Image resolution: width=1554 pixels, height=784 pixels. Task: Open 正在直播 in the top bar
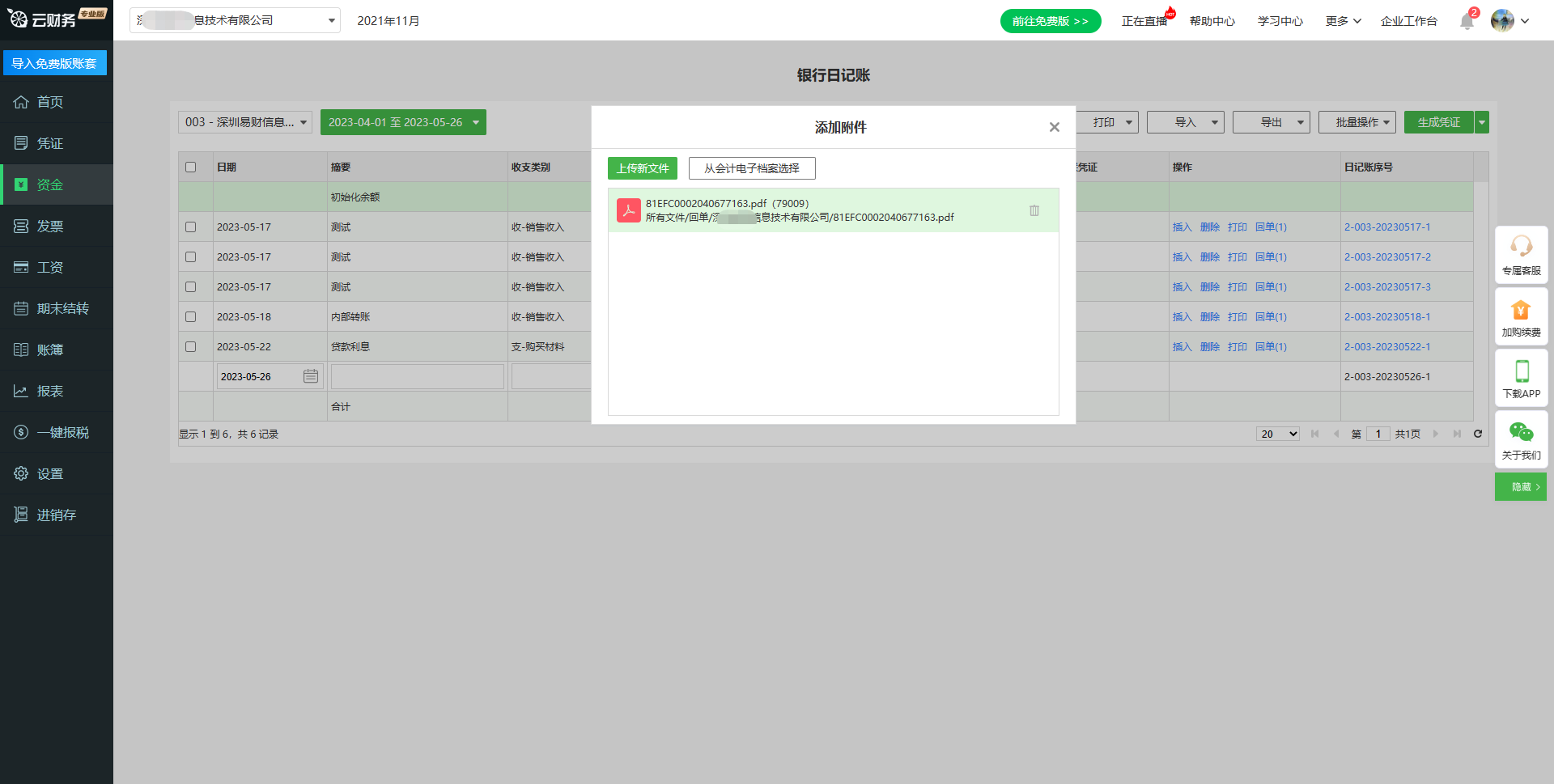coord(1144,21)
